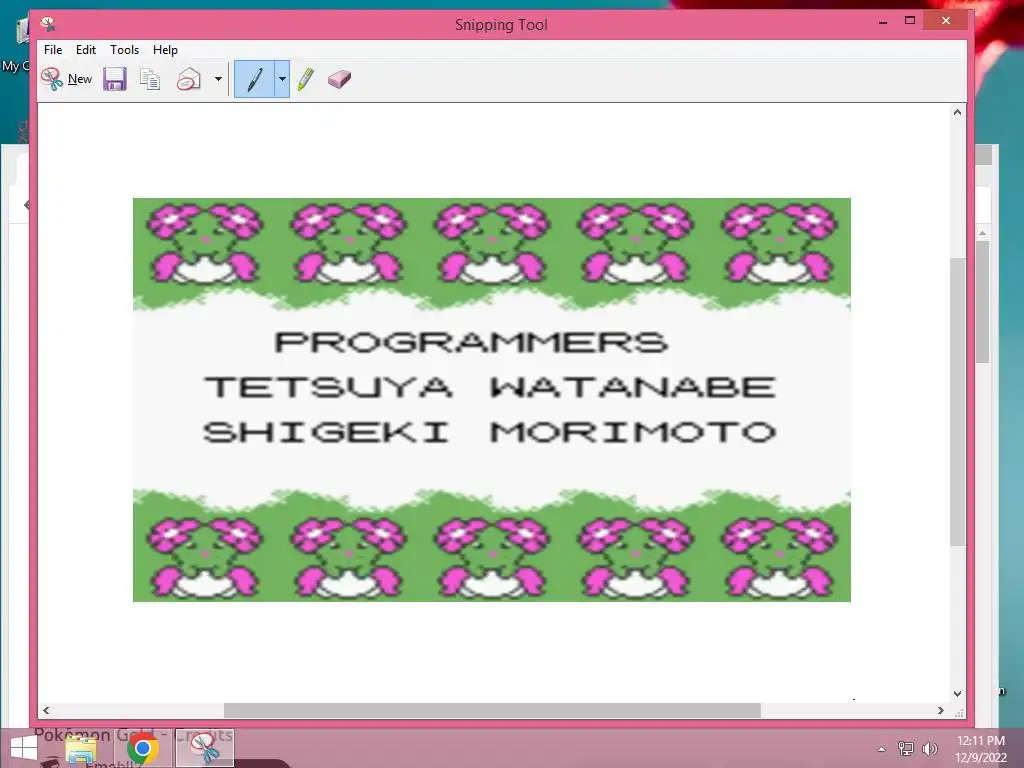Send snip via email envelope icon
Viewport: 1024px width, 768px height.
189,79
